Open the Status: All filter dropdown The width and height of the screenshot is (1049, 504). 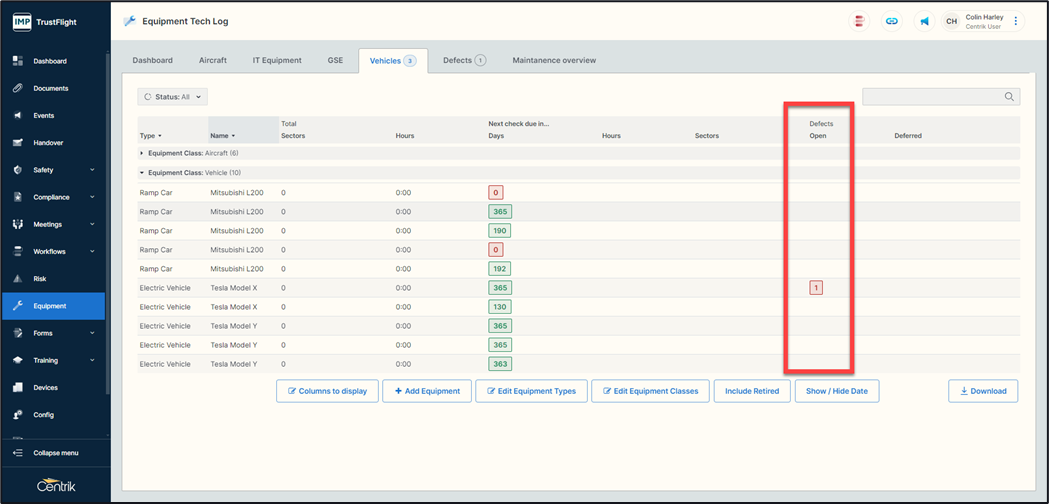click(173, 97)
